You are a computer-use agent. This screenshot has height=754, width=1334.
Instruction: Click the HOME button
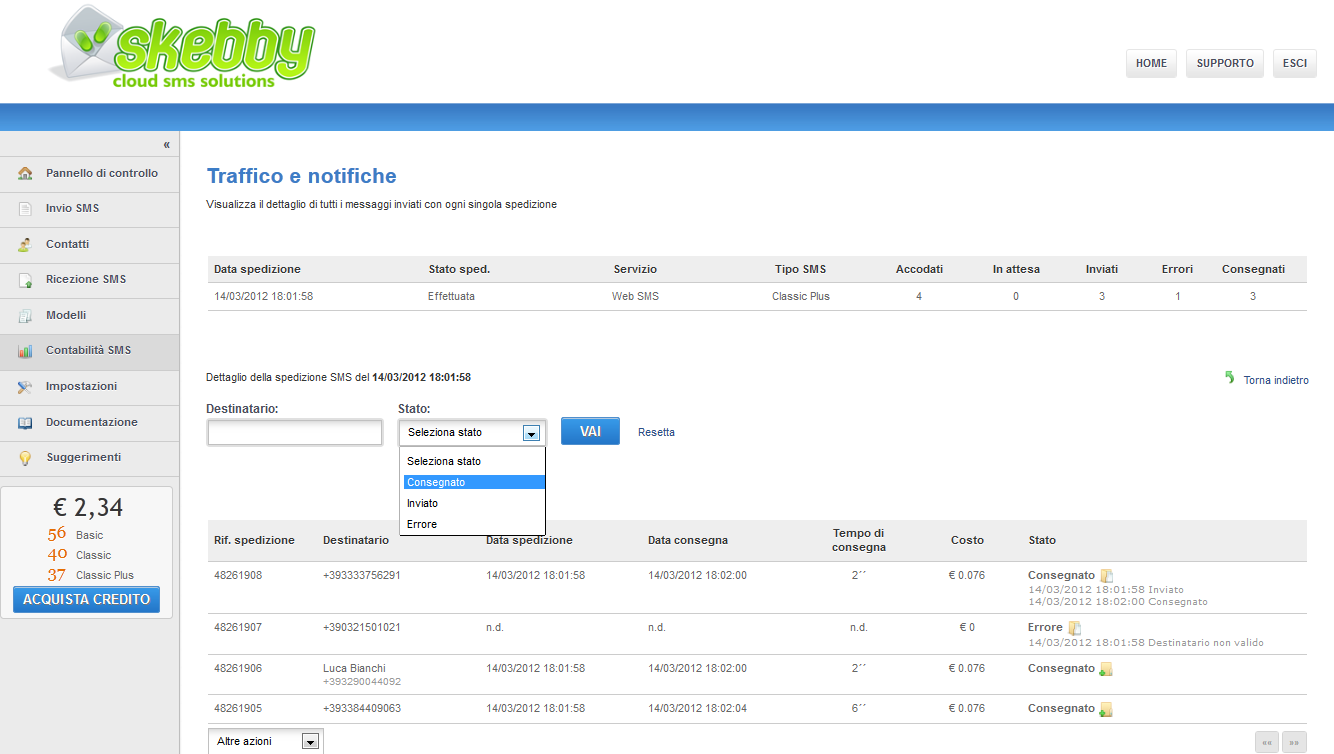[x=1151, y=63]
